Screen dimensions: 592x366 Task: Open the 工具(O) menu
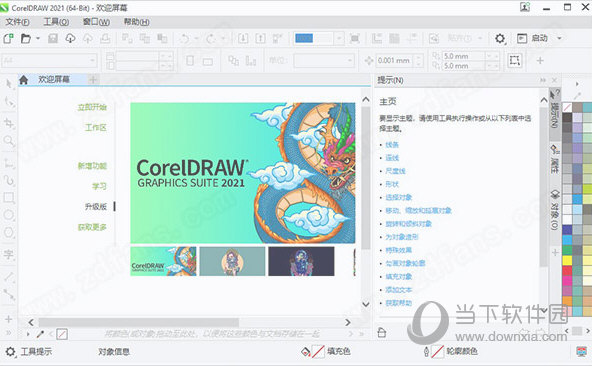click(x=56, y=22)
